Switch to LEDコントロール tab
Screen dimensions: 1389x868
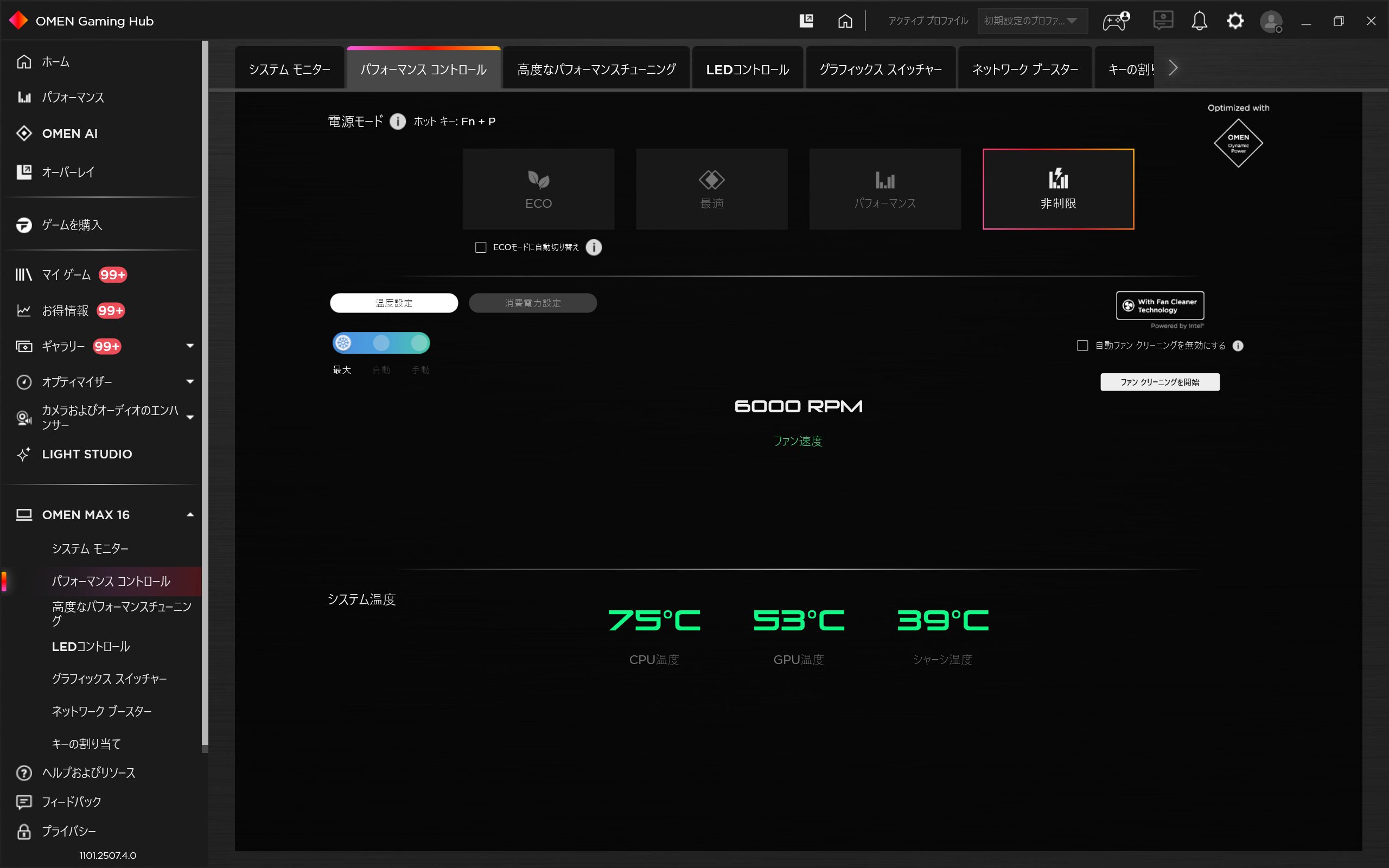[x=747, y=69]
